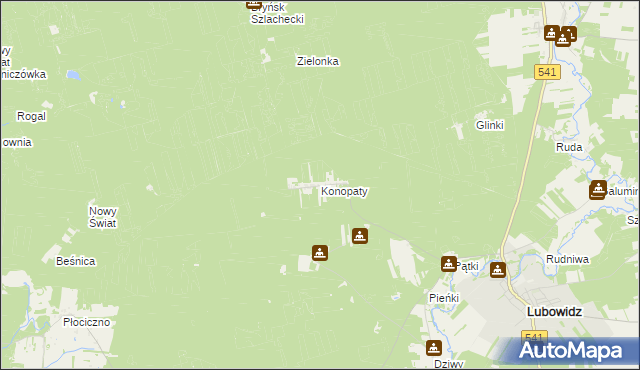The width and height of the screenshot is (640, 370).
Task: Click the Ruda label
Action: (x=569, y=147)
